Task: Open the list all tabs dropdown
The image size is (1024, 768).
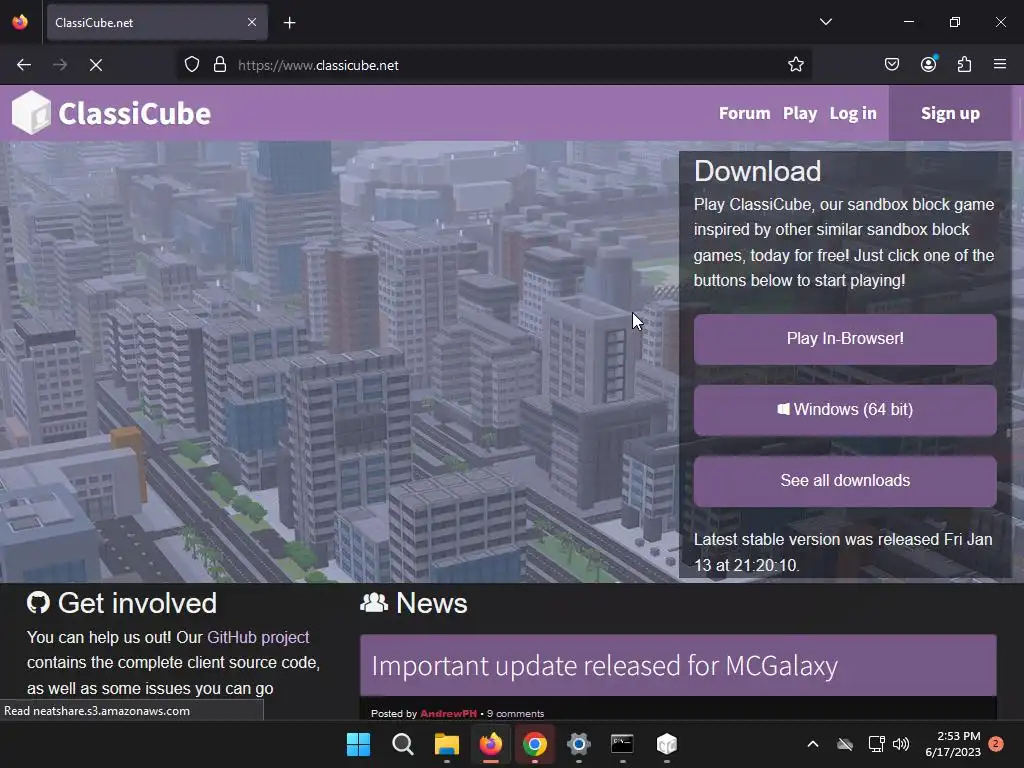Action: pyautogui.click(x=826, y=22)
